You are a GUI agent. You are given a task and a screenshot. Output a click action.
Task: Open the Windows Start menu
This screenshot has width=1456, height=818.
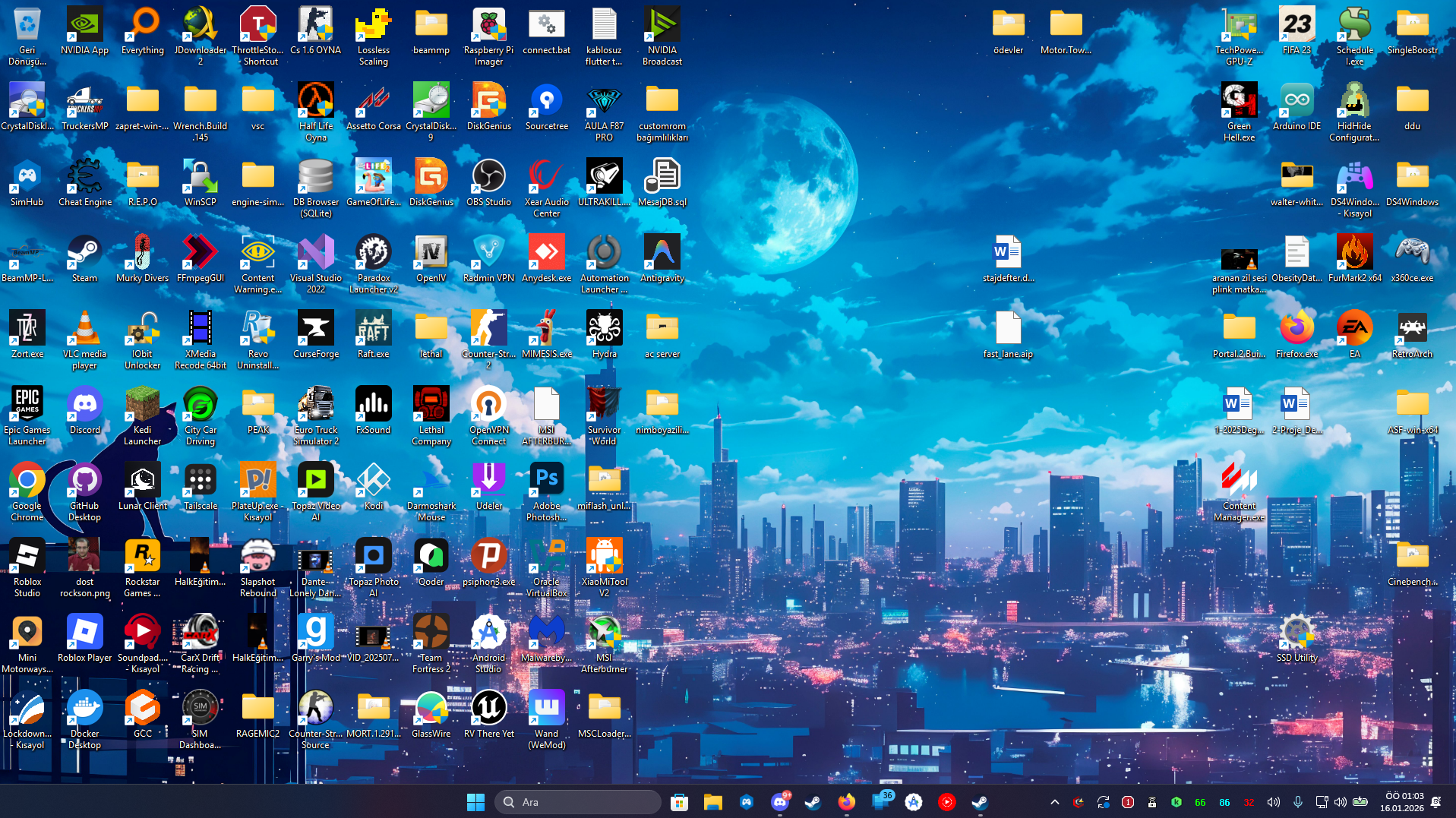[x=475, y=802]
